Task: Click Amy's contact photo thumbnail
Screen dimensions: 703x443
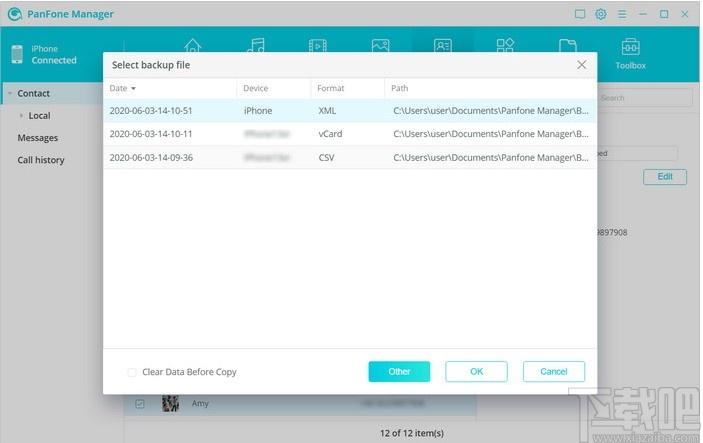Action: tap(170, 404)
